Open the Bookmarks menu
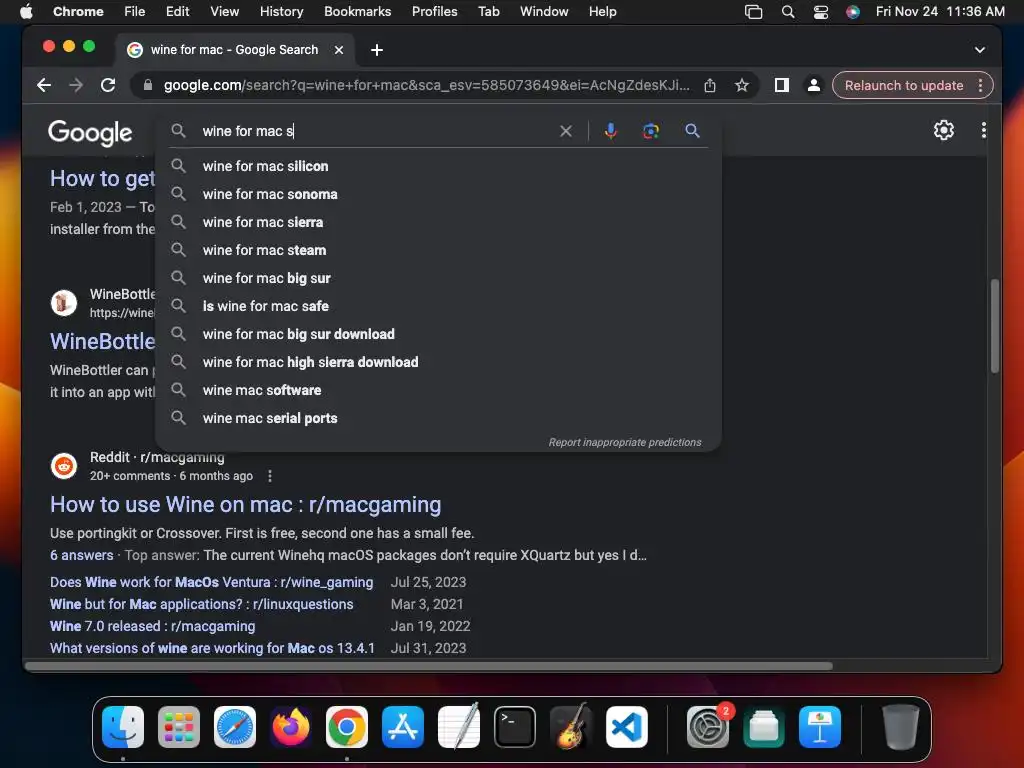 (x=357, y=12)
